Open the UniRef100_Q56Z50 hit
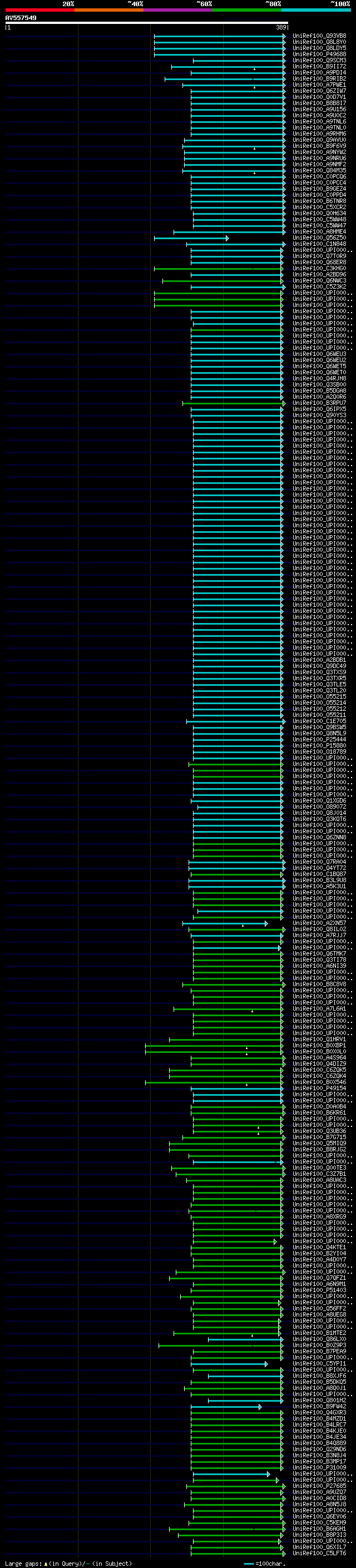The image size is (356, 1568). pos(319,238)
